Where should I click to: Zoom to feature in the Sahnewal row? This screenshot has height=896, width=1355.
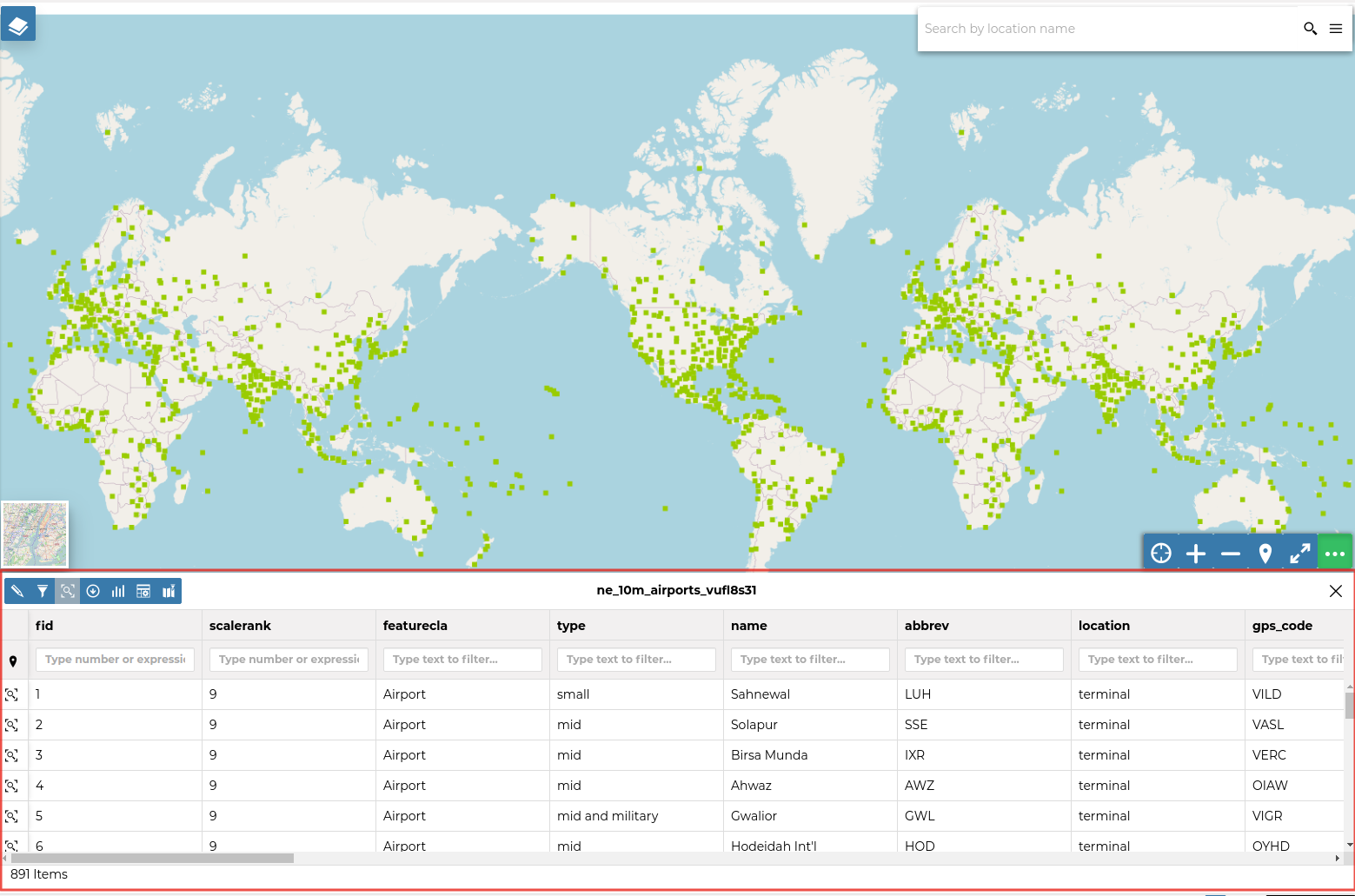pos(12,694)
